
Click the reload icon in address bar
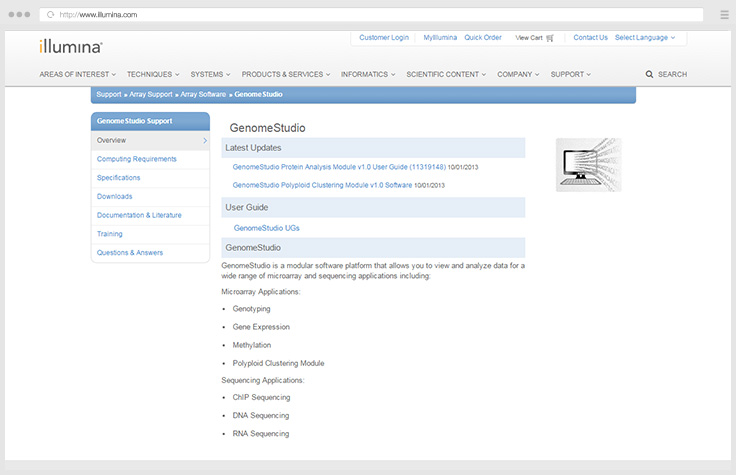(x=50, y=15)
